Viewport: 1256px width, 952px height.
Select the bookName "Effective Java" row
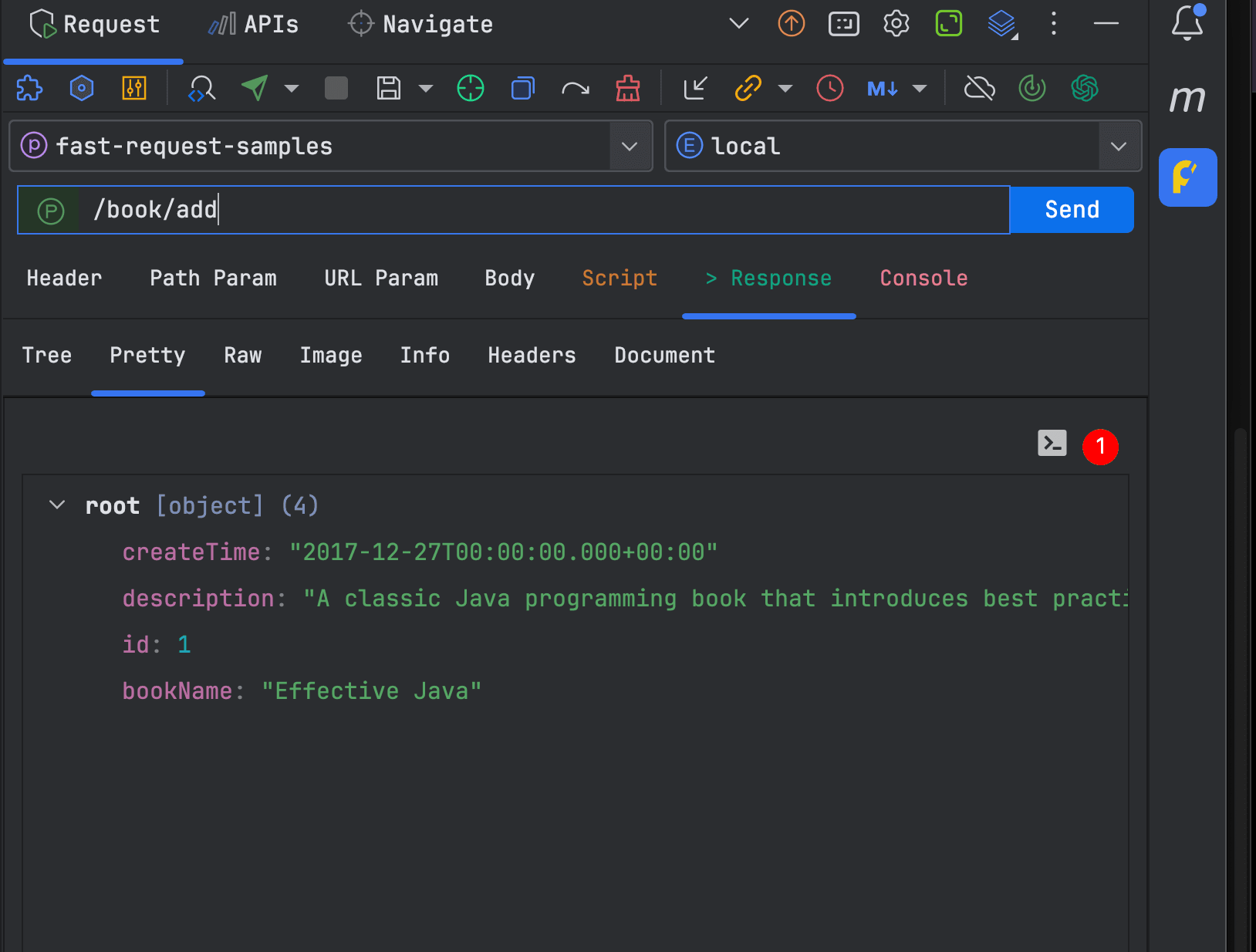(x=302, y=691)
